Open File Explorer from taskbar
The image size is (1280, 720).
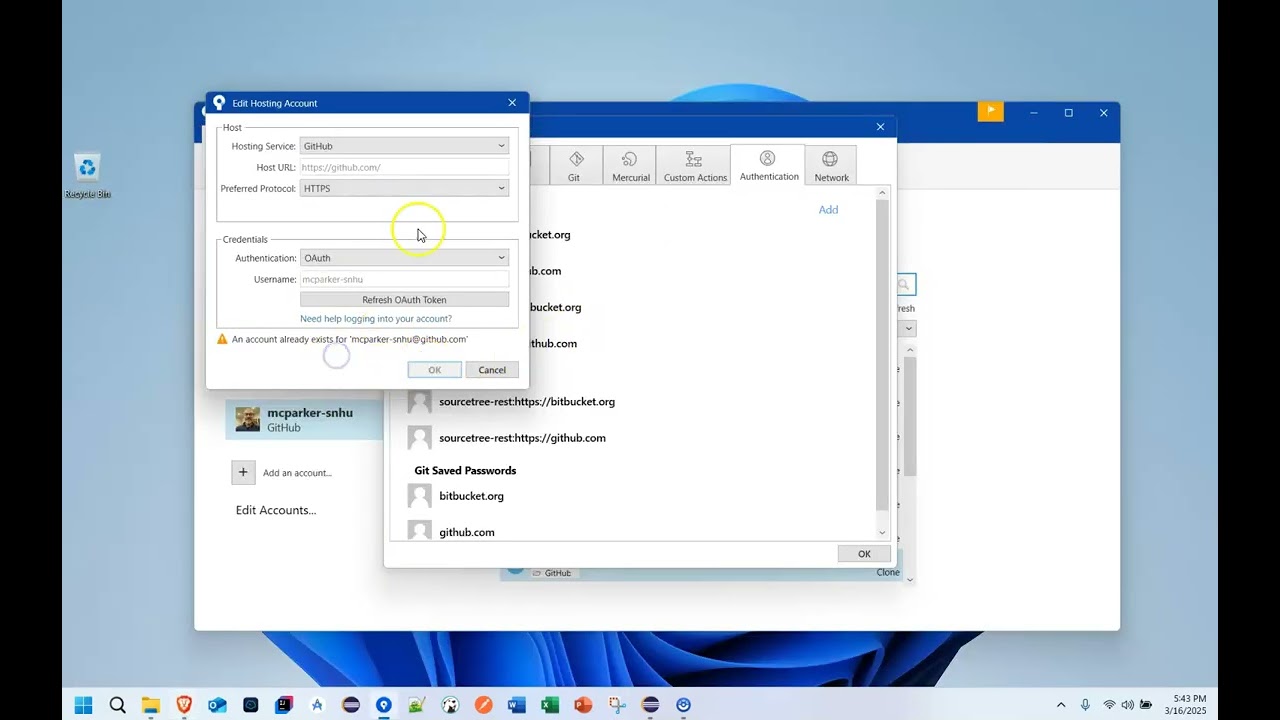[x=151, y=705]
